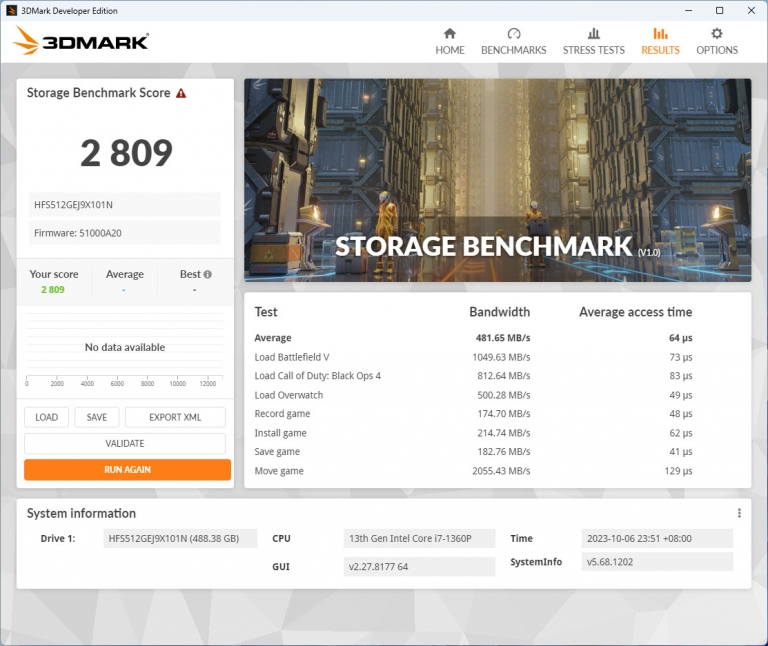Click the 2 809 large score

pyautogui.click(x=126, y=153)
